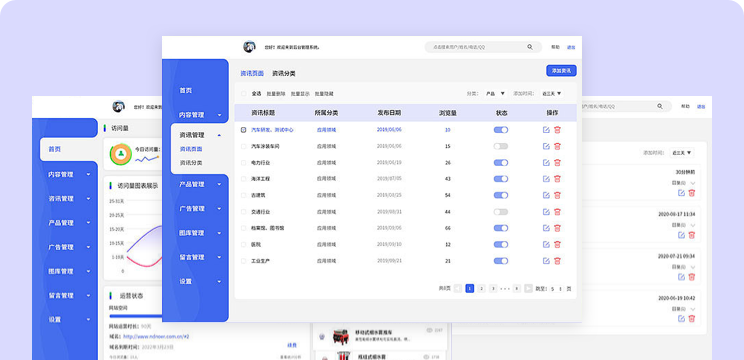Enable status switch for 交通行业
The width and height of the screenshot is (744, 360).
click(x=501, y=212)
